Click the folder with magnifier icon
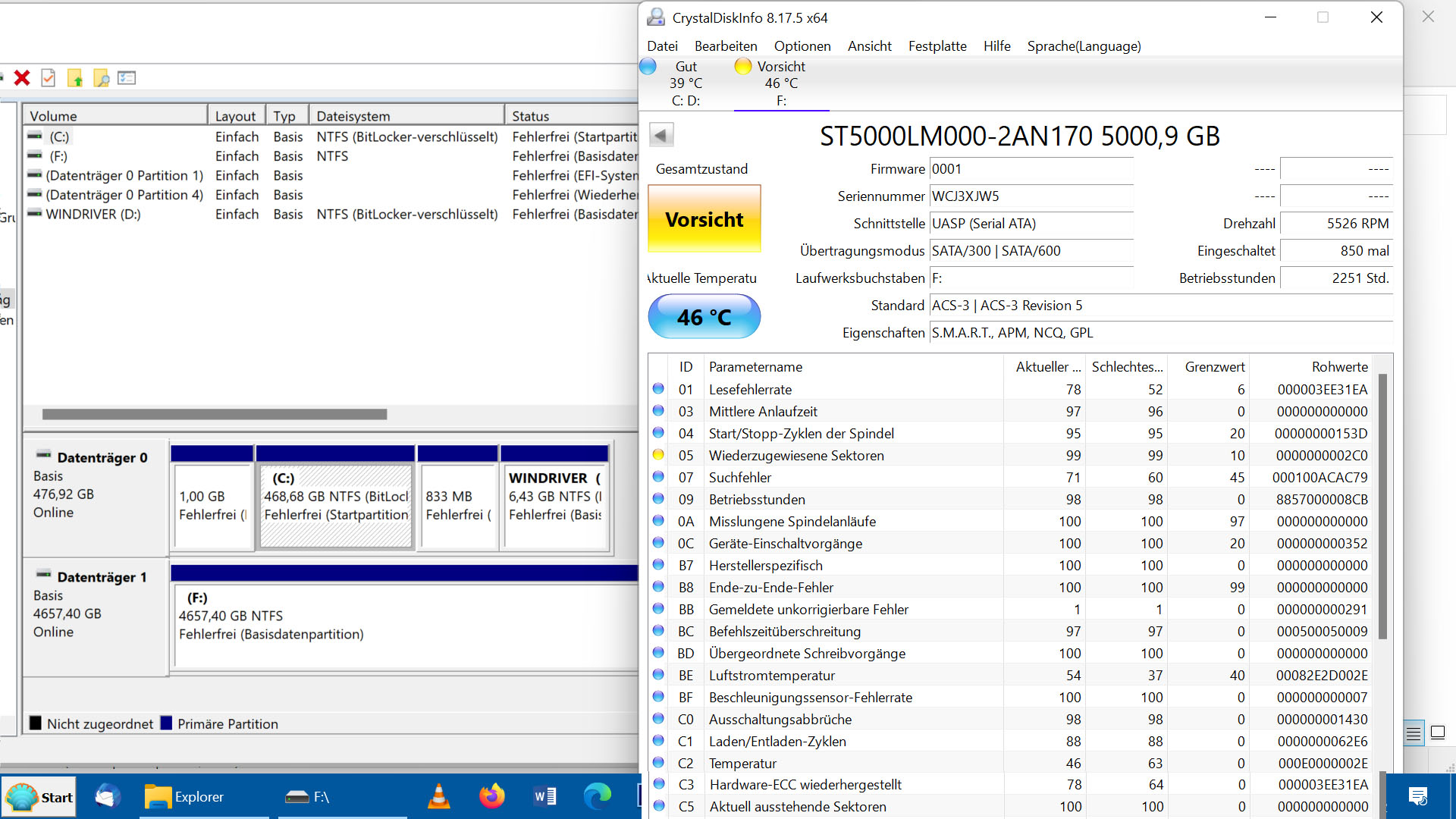This screenshot has width=1456, height=819. [x=101, y=78]
